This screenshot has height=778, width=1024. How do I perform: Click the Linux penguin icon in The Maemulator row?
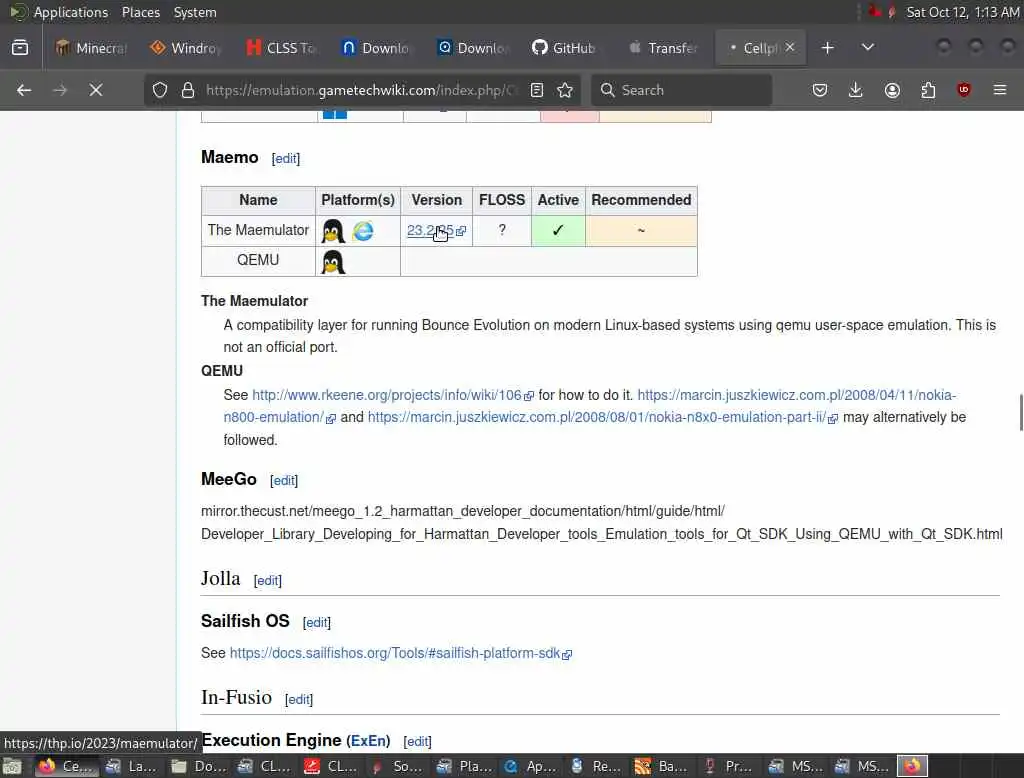coord(333,231)
